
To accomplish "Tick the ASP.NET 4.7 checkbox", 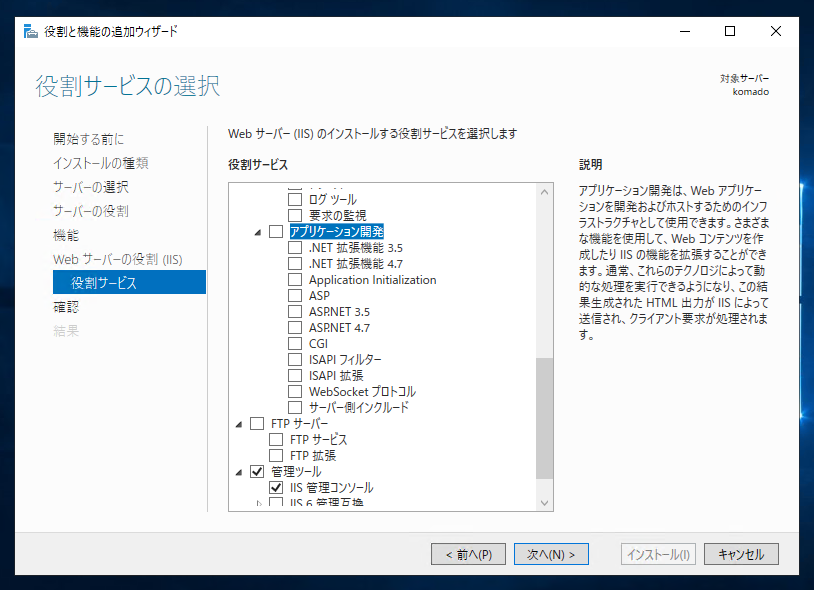I will coord(295,328).
